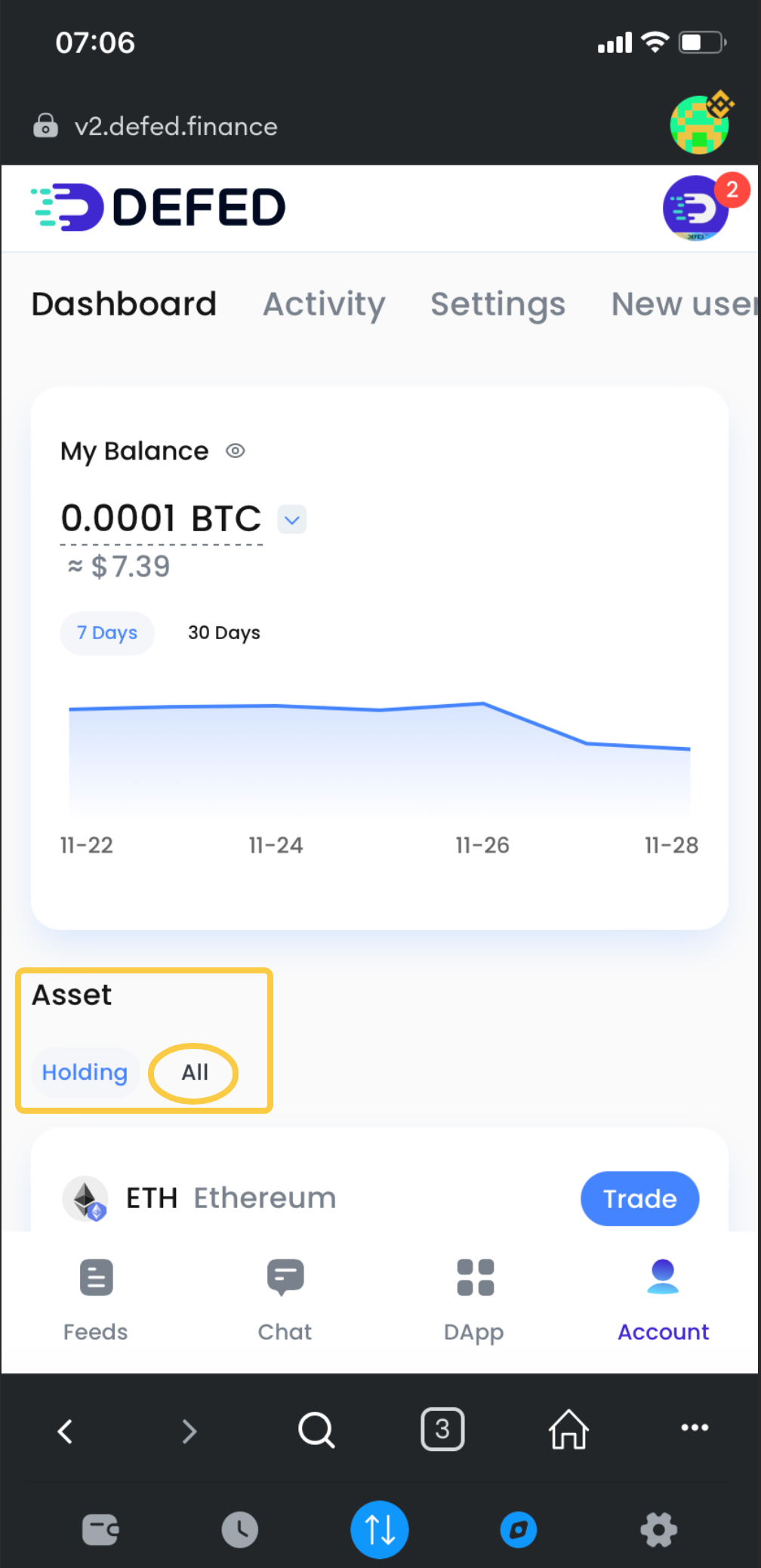Open the DEFED profile avatar with notification badge
Viewport: 761px width, 1568px height.
(x=696, y=208)
